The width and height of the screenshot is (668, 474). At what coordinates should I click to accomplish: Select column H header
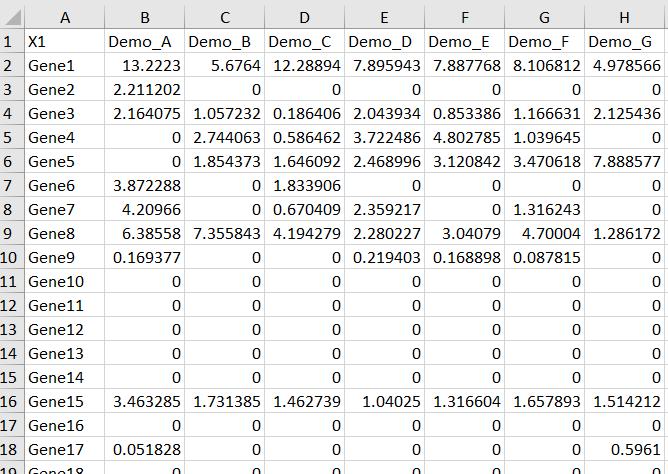pos(625,17)
